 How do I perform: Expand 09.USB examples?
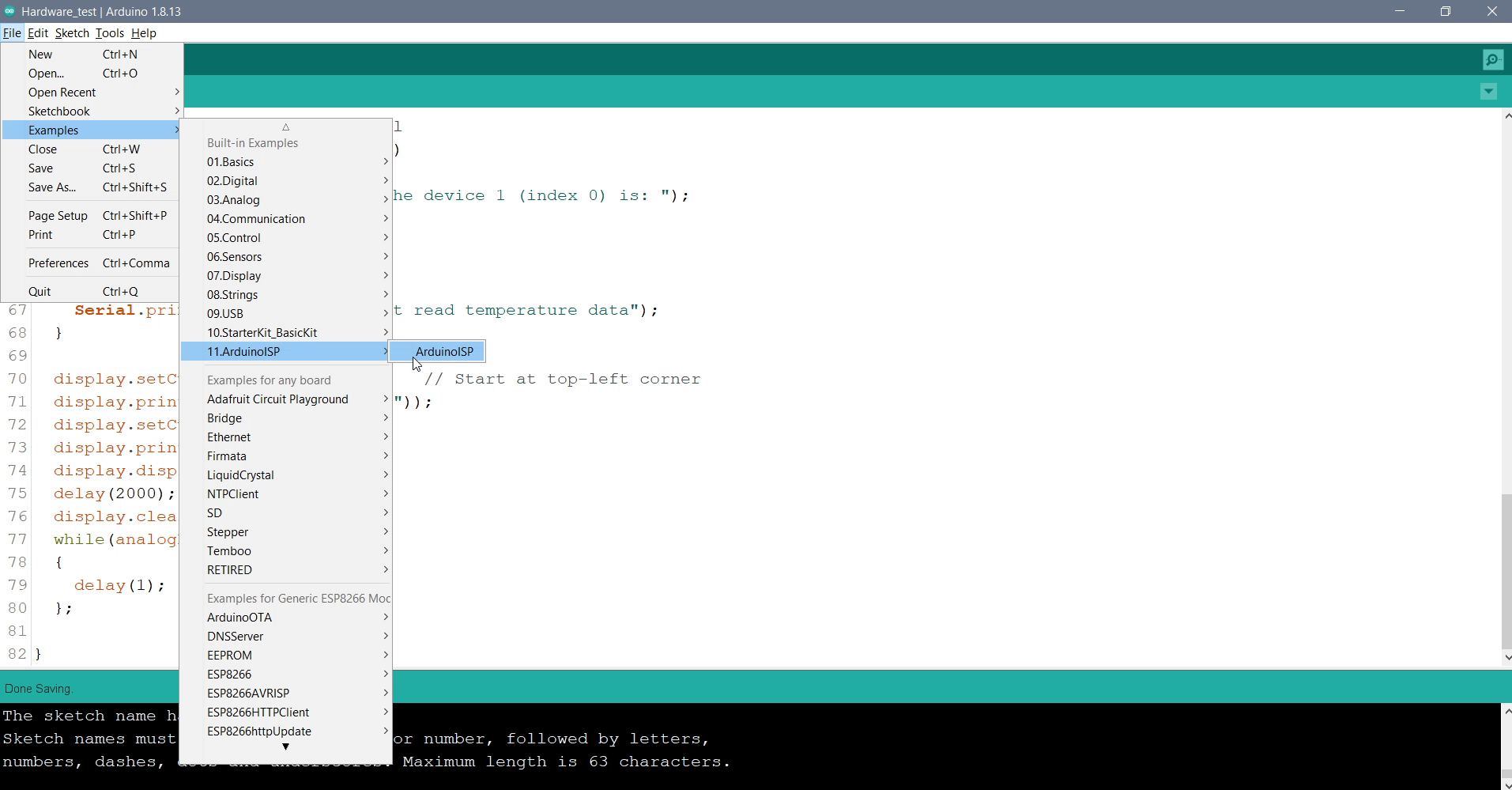(x=286, y=314)
